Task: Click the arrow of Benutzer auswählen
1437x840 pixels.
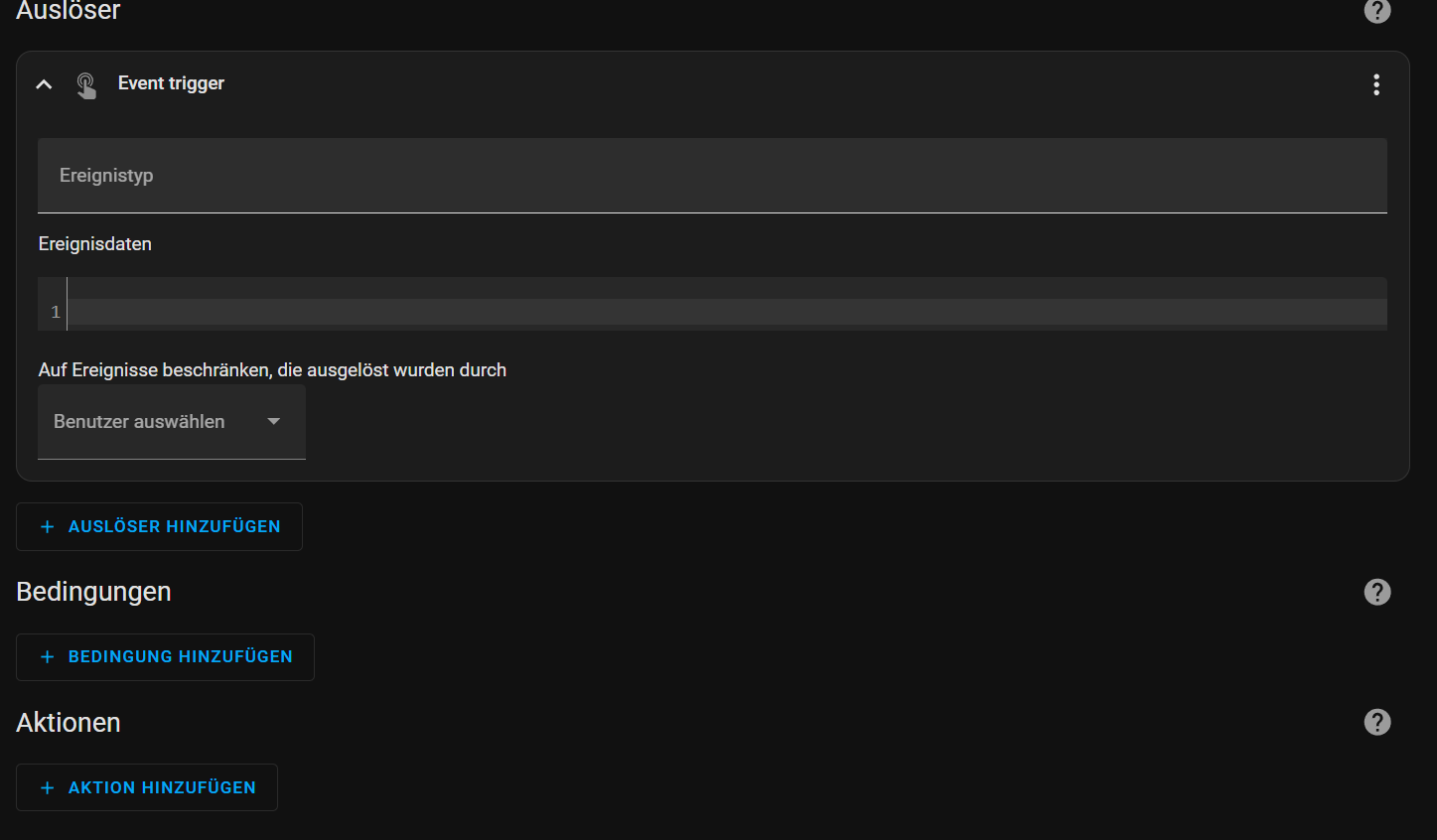Action: (x=274, y=422)
